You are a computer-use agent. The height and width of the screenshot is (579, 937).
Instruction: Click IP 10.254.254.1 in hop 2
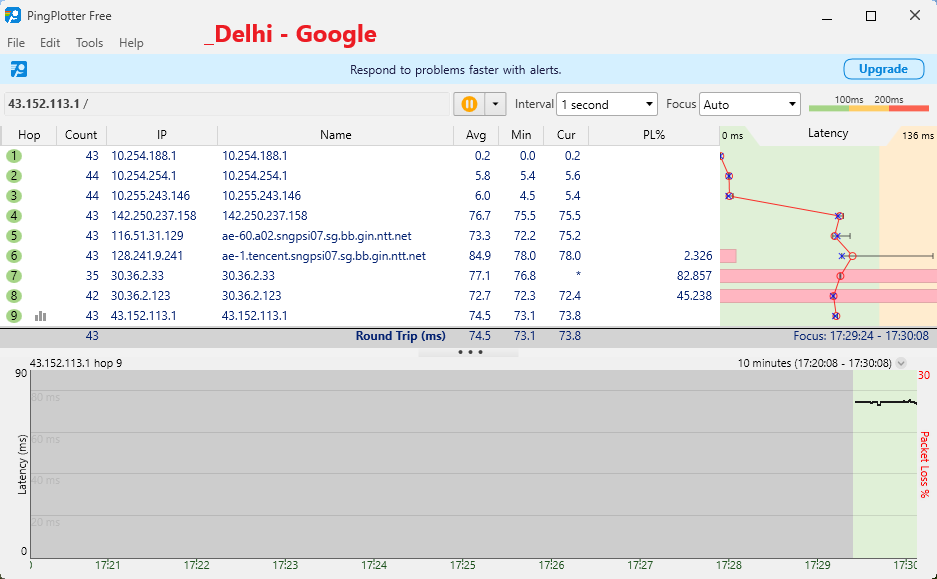click(144, 176)
